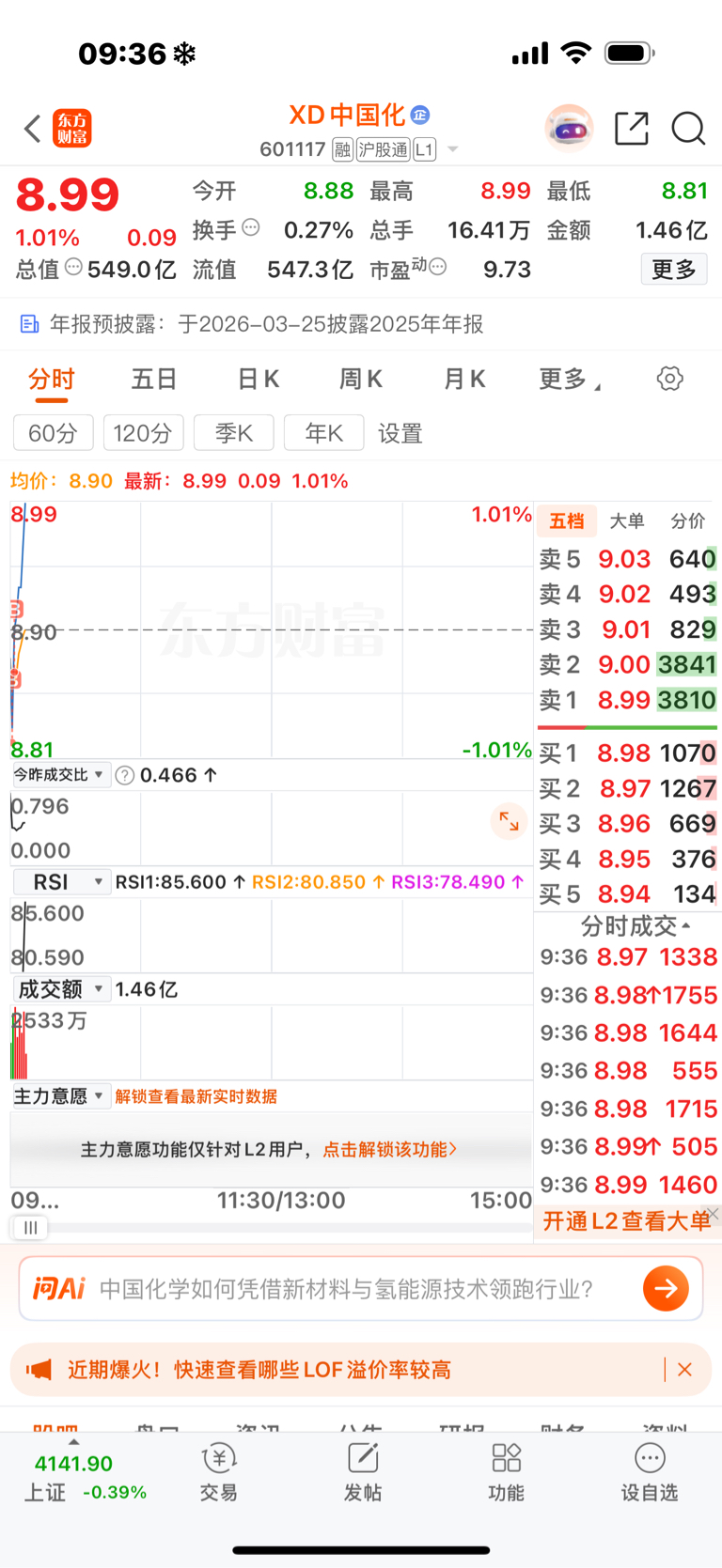Viewport: 722px width, 1568px height.
Task: Open 市盈 info bubble icon
Action: (x=437, y=267)
